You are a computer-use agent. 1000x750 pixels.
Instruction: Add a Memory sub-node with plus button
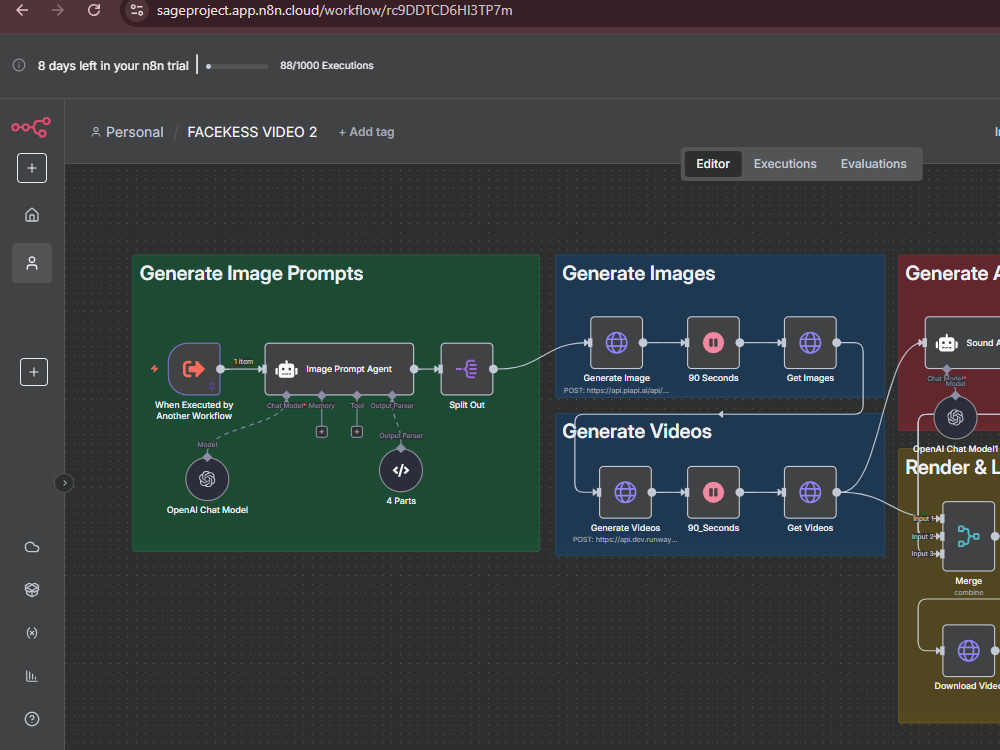(322, 432)
